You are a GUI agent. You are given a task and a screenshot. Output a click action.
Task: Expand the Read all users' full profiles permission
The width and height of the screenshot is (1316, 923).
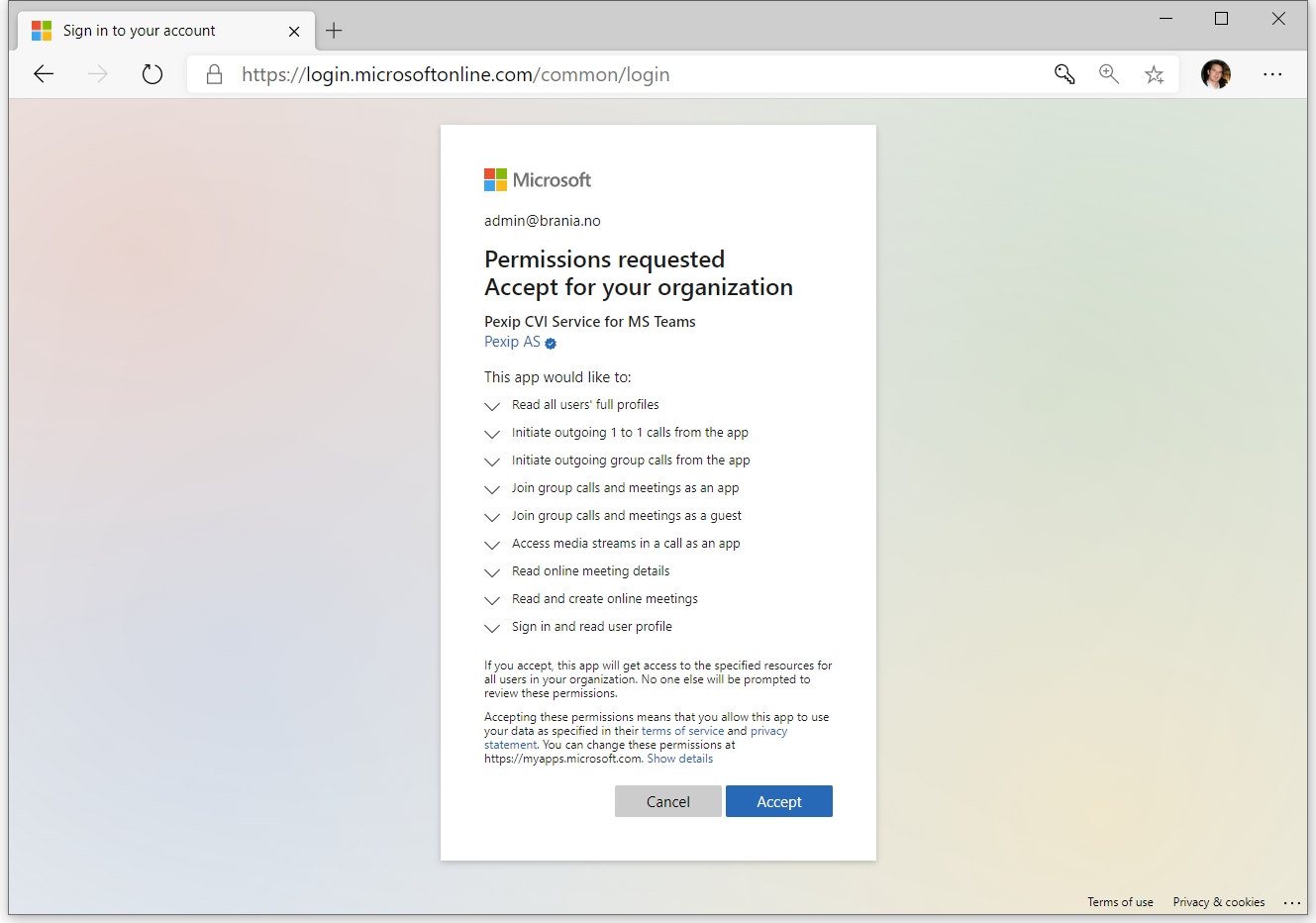pyautogui.click(x=492, y=406)
